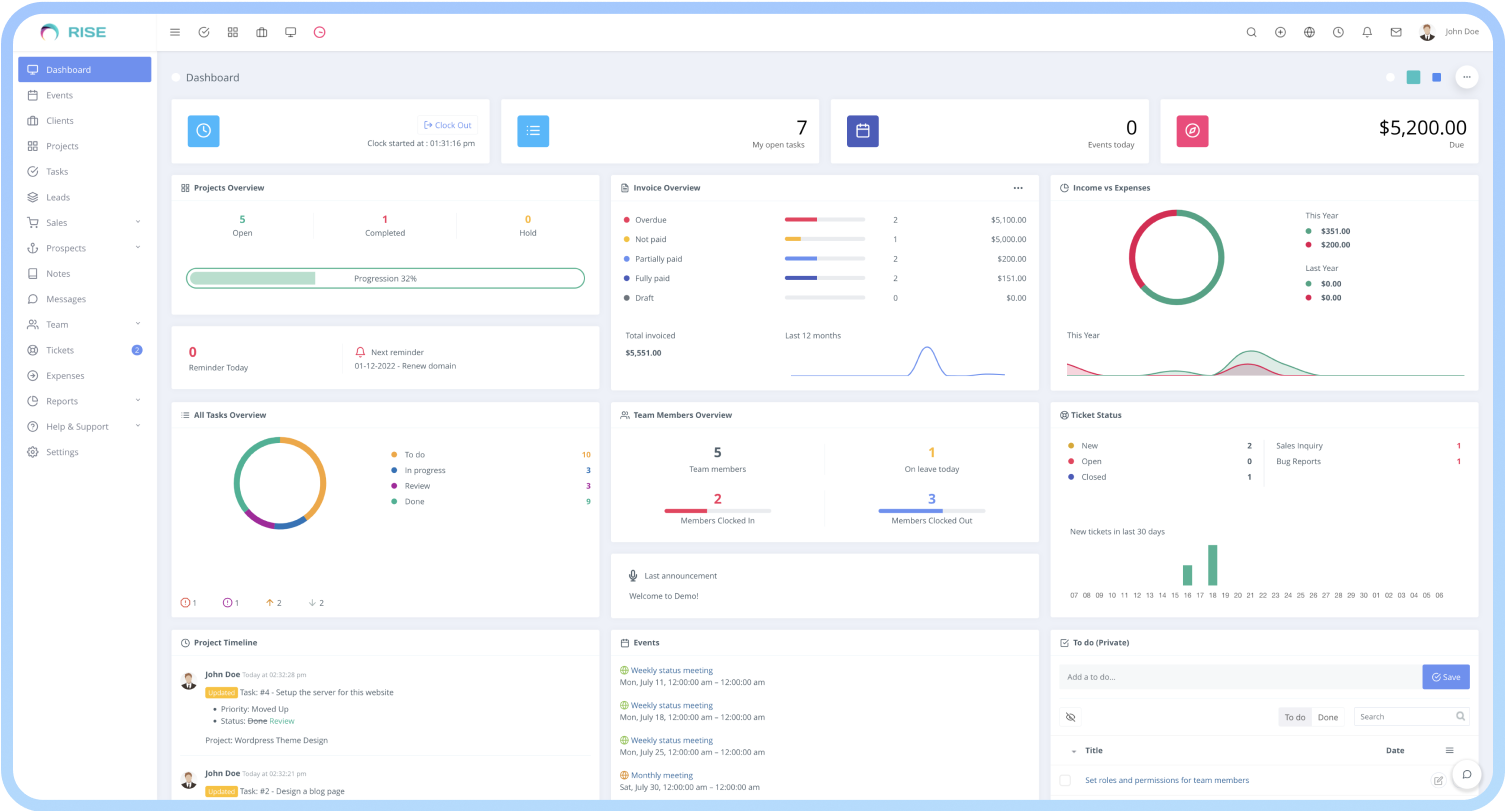
Task: Expand the Sales submenu in sidebar
Action: 85,223
